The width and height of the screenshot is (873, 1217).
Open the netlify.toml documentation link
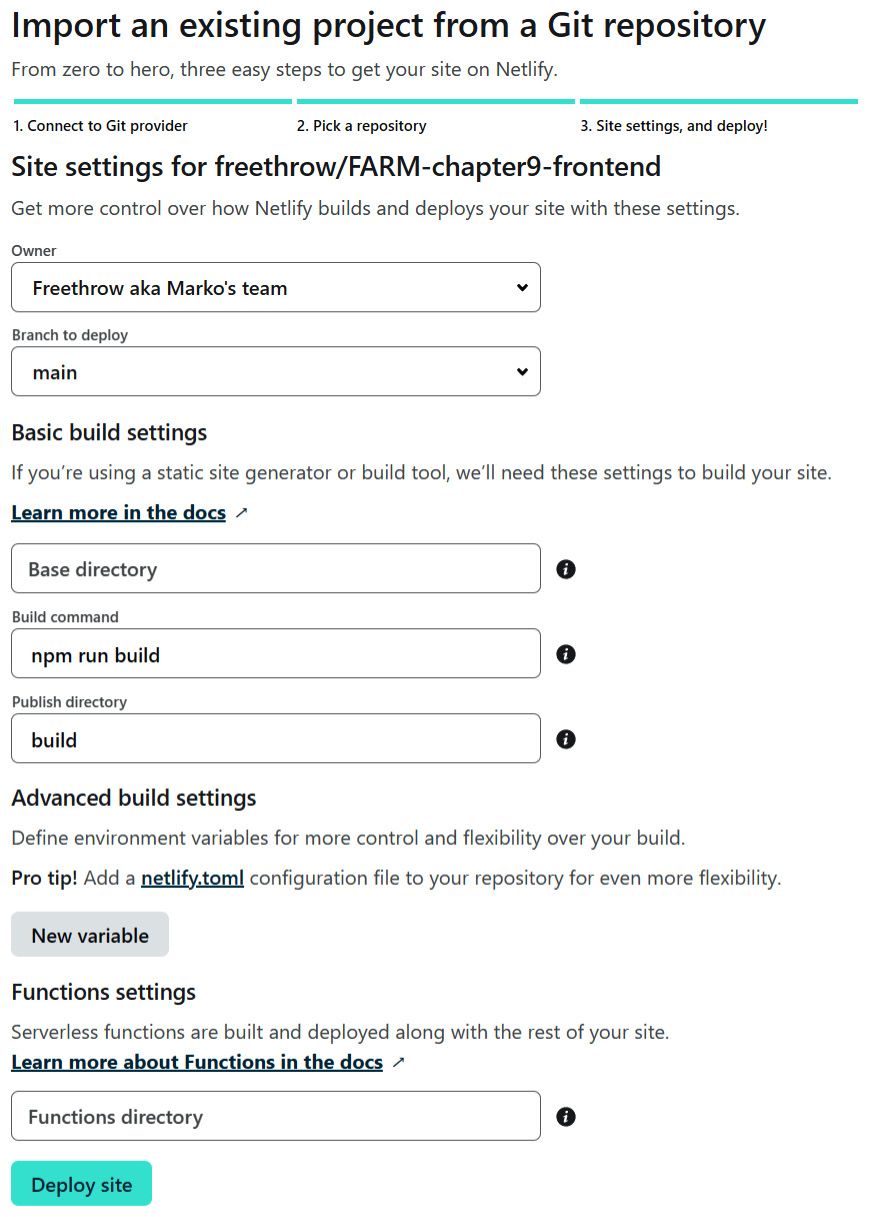(x=192, y=878)
